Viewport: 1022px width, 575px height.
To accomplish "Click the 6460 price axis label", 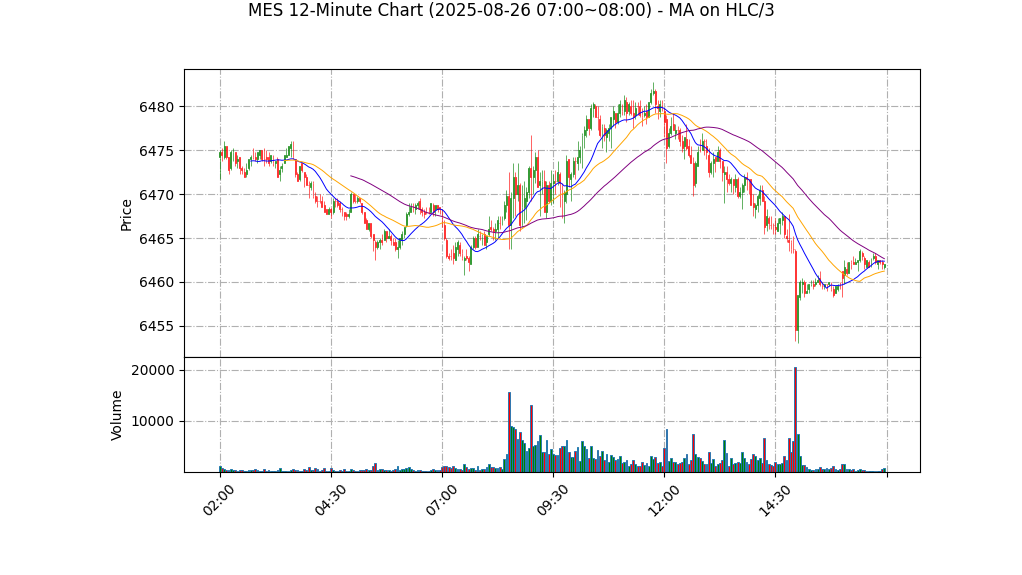I will [157, 283].
